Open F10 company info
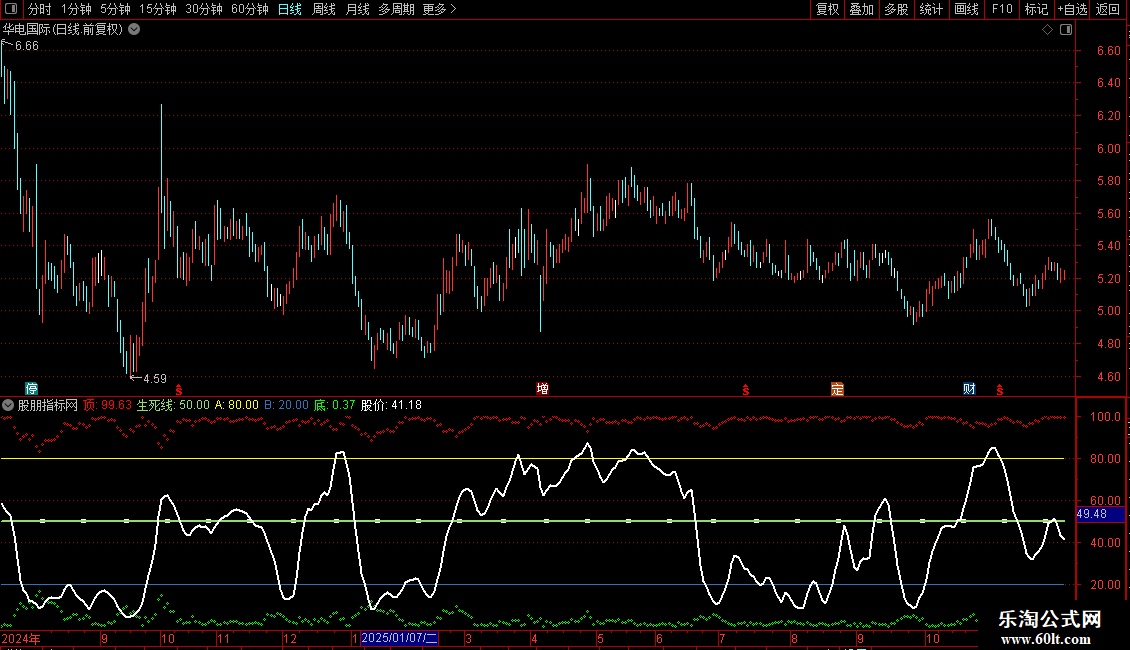Viewport: 1130px width, 650px height. pos(1001,9)
